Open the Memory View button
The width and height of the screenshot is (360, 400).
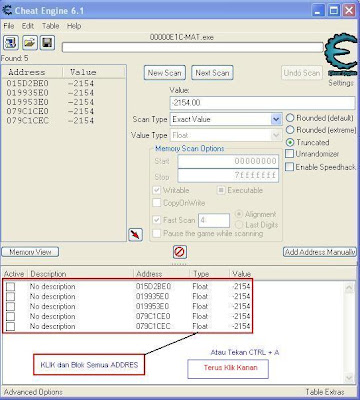(30, 252)
